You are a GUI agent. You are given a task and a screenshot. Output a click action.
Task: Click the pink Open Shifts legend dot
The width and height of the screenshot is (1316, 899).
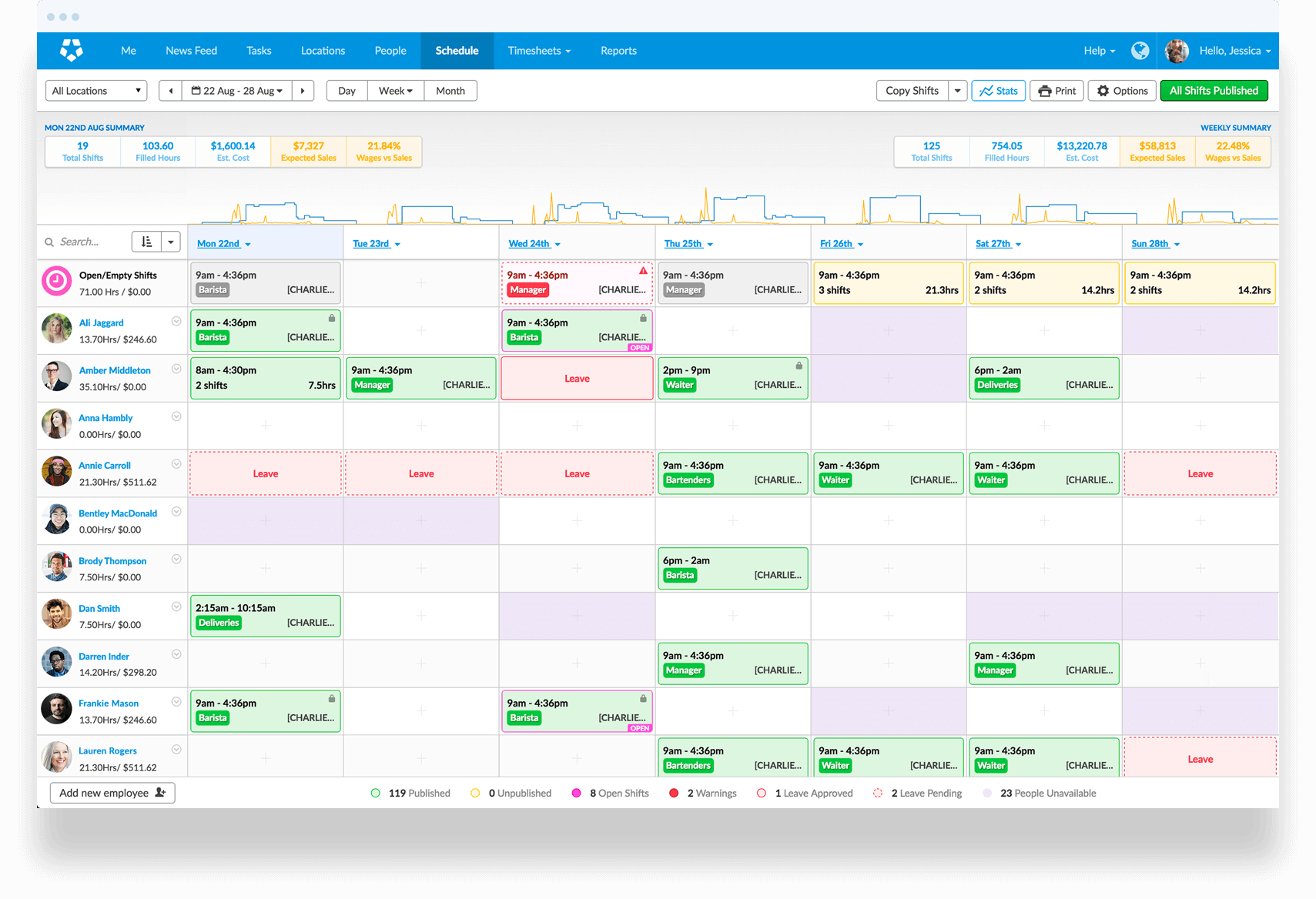pos(576,793)
